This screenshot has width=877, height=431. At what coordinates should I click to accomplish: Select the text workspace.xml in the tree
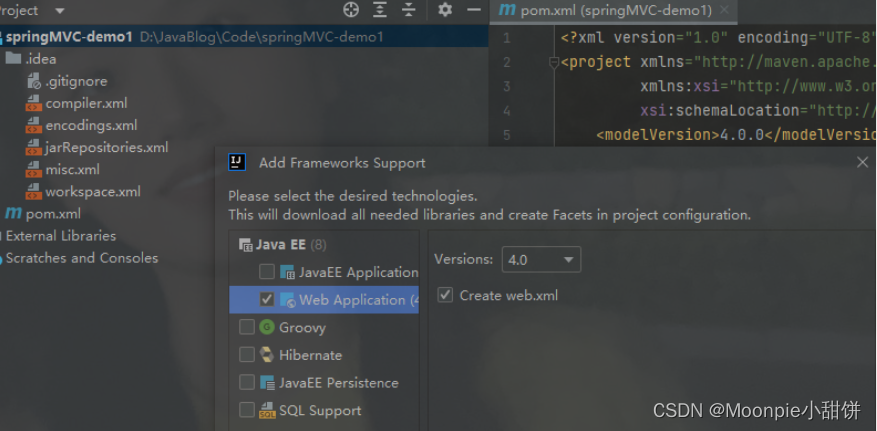[x=93, y=192]
